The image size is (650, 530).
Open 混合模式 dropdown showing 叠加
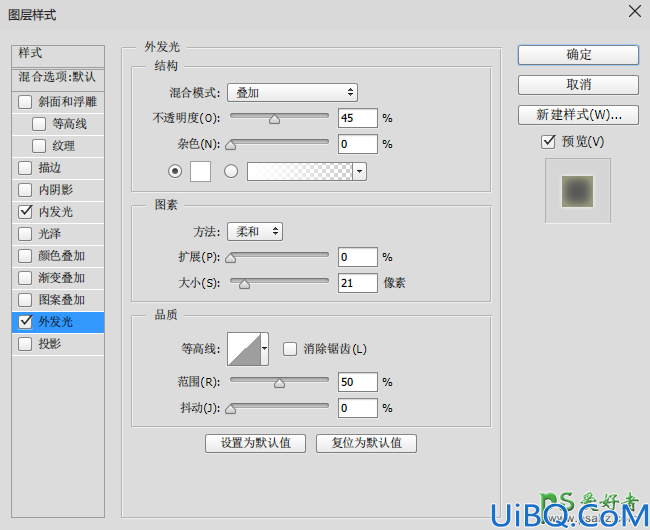click(292, 92)
